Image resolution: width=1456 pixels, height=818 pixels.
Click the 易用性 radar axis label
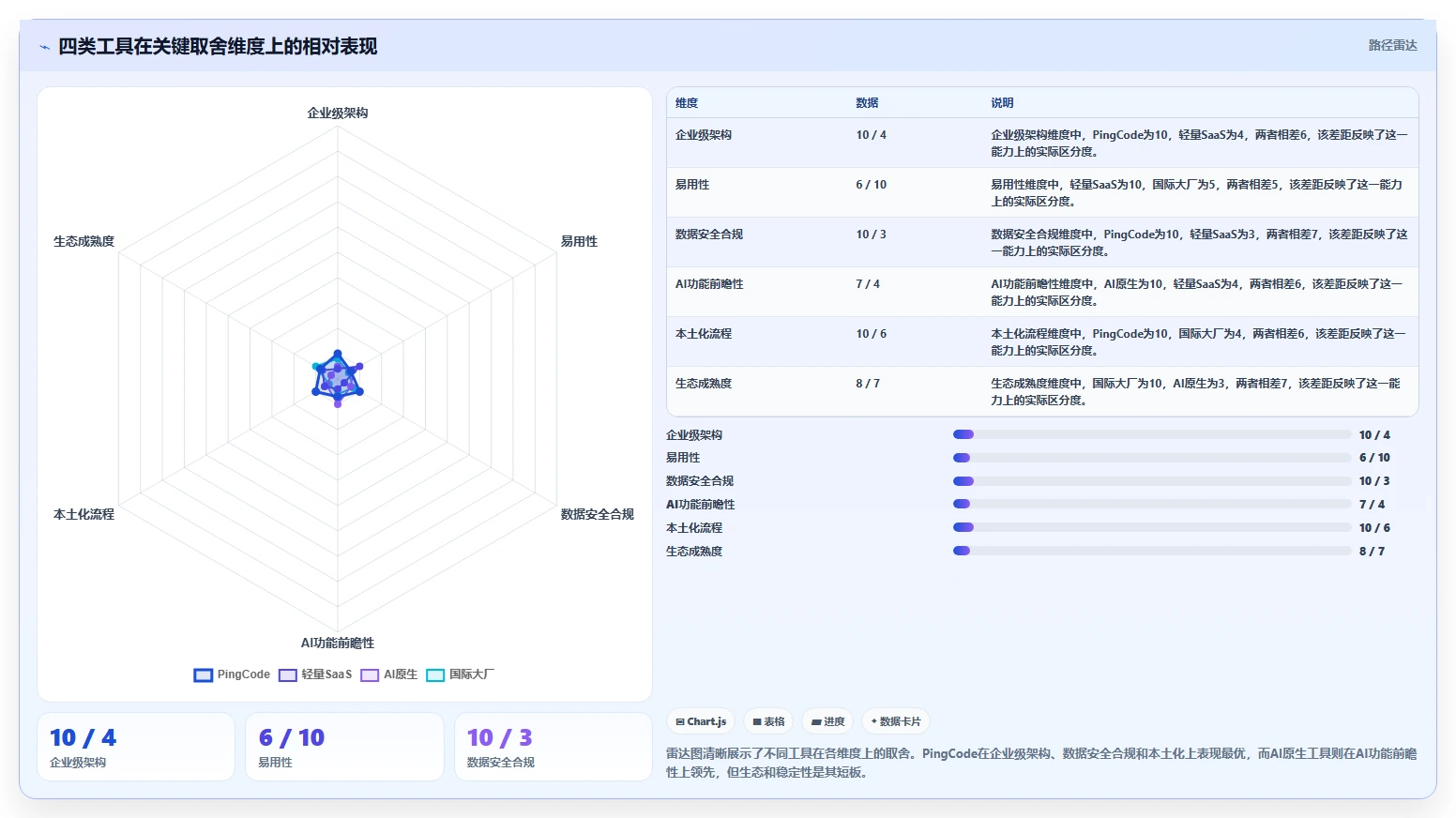579,242
